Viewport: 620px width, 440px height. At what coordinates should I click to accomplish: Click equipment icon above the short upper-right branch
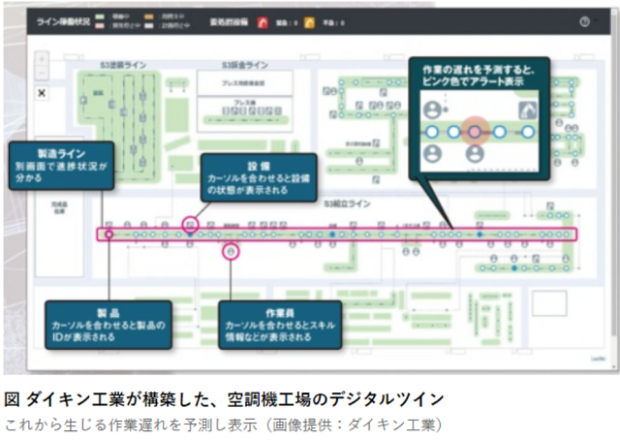550,206
